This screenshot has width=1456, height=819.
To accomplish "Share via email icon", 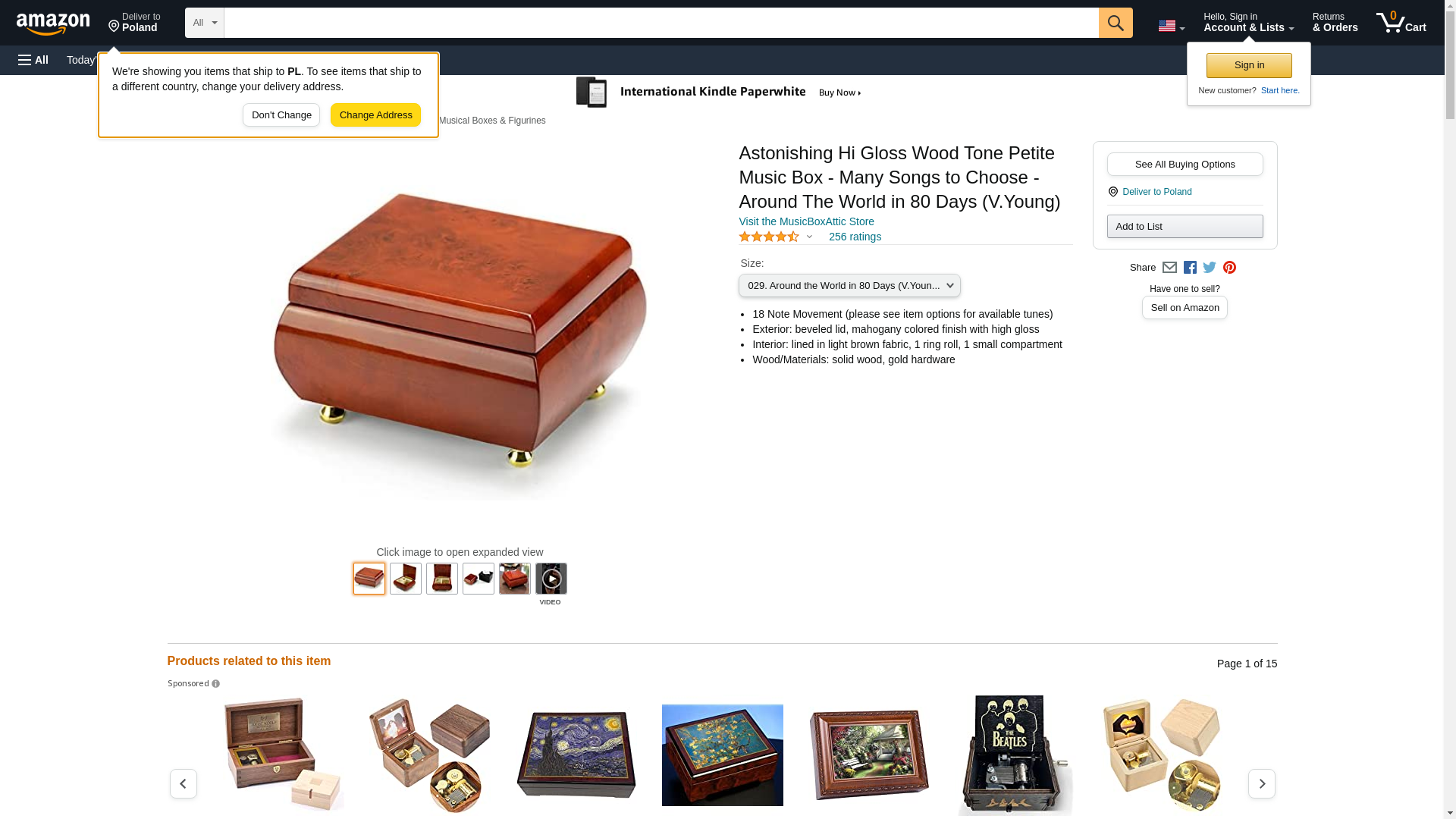I will (x=1169, y=268).
